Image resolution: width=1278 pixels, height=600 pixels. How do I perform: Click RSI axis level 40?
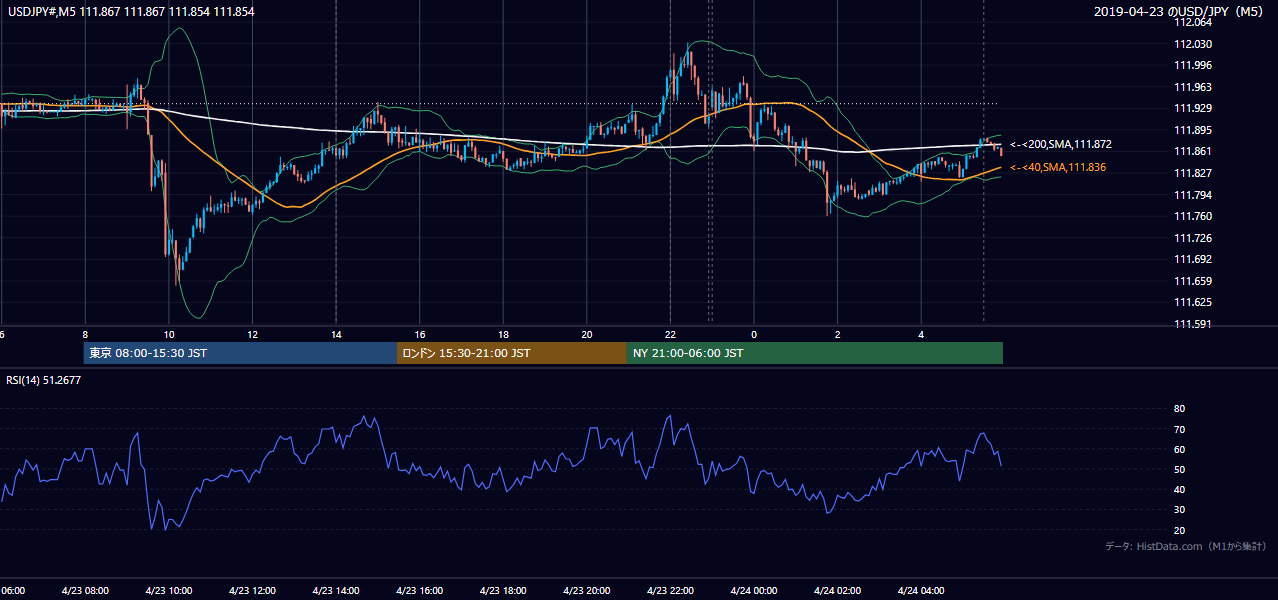pos(1180,489)
